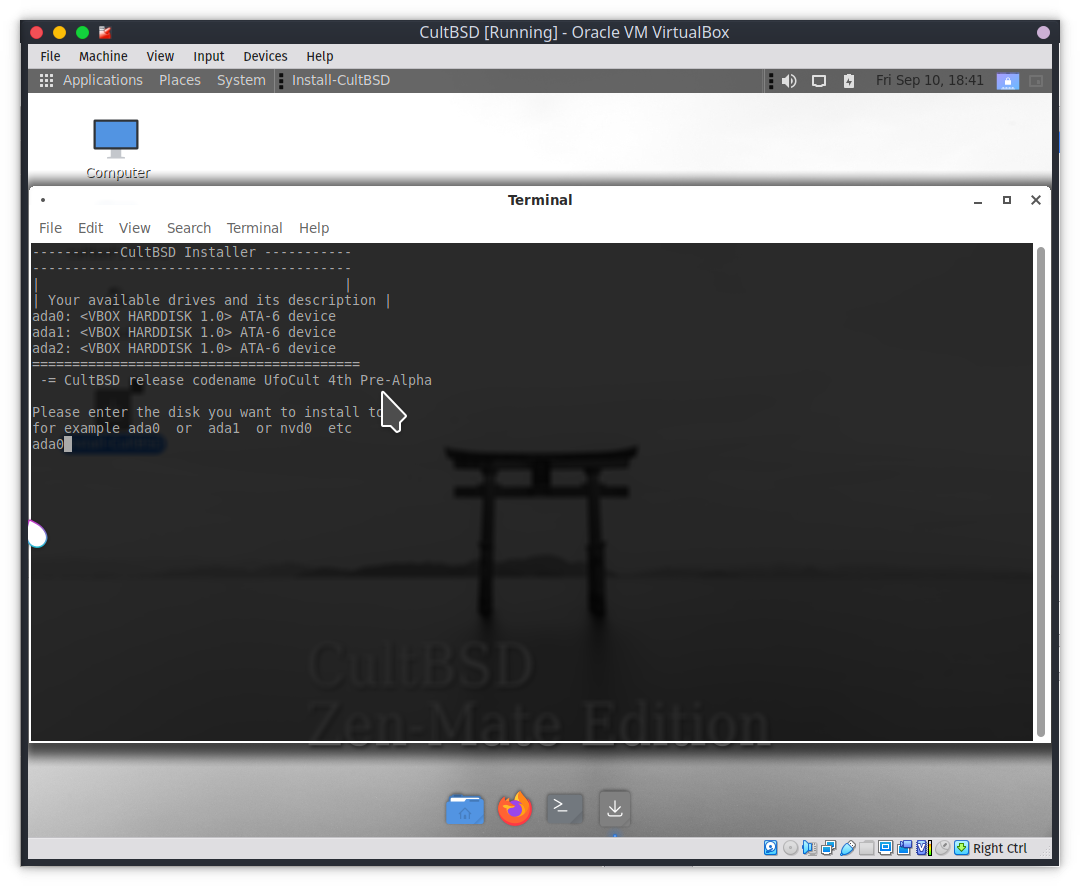Click the terminal's vertical scrollbar
This screenshot has width=1080, height=887.
(x=1041, y=490)
